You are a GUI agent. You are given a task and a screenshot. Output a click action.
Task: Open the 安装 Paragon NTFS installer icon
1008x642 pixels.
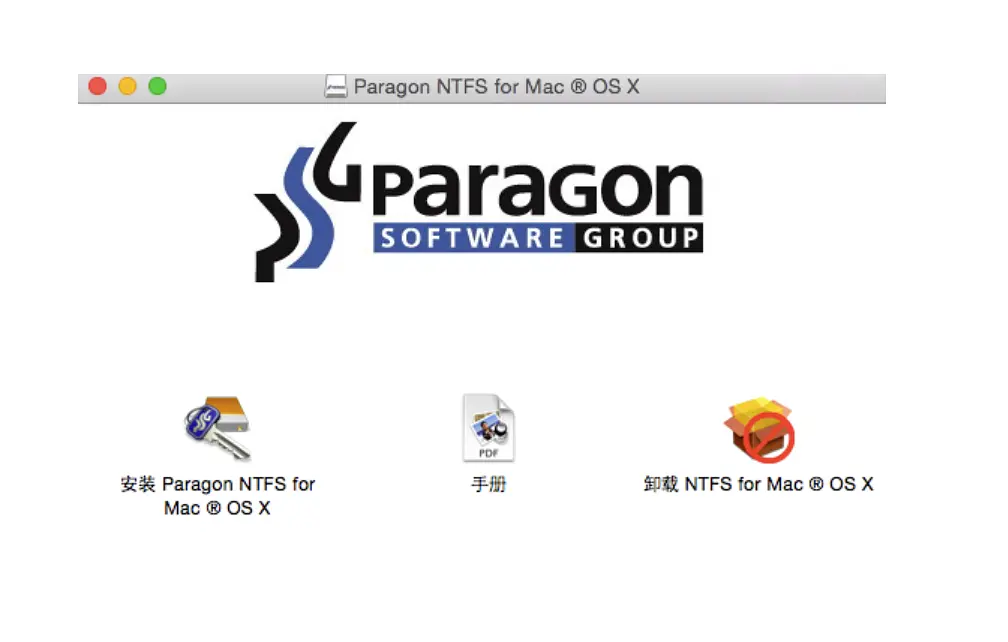(217, 428)
